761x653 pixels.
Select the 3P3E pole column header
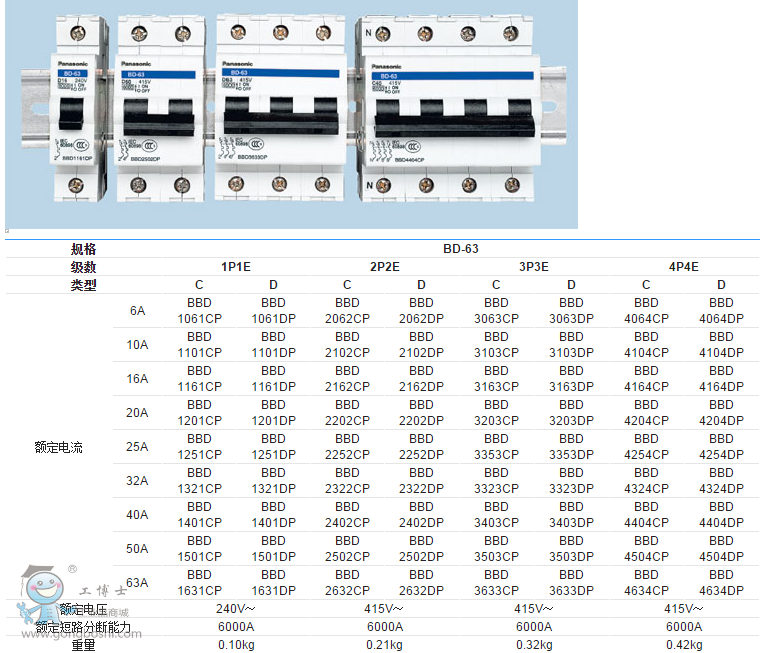pyautogui.click(x=534, y=267)
